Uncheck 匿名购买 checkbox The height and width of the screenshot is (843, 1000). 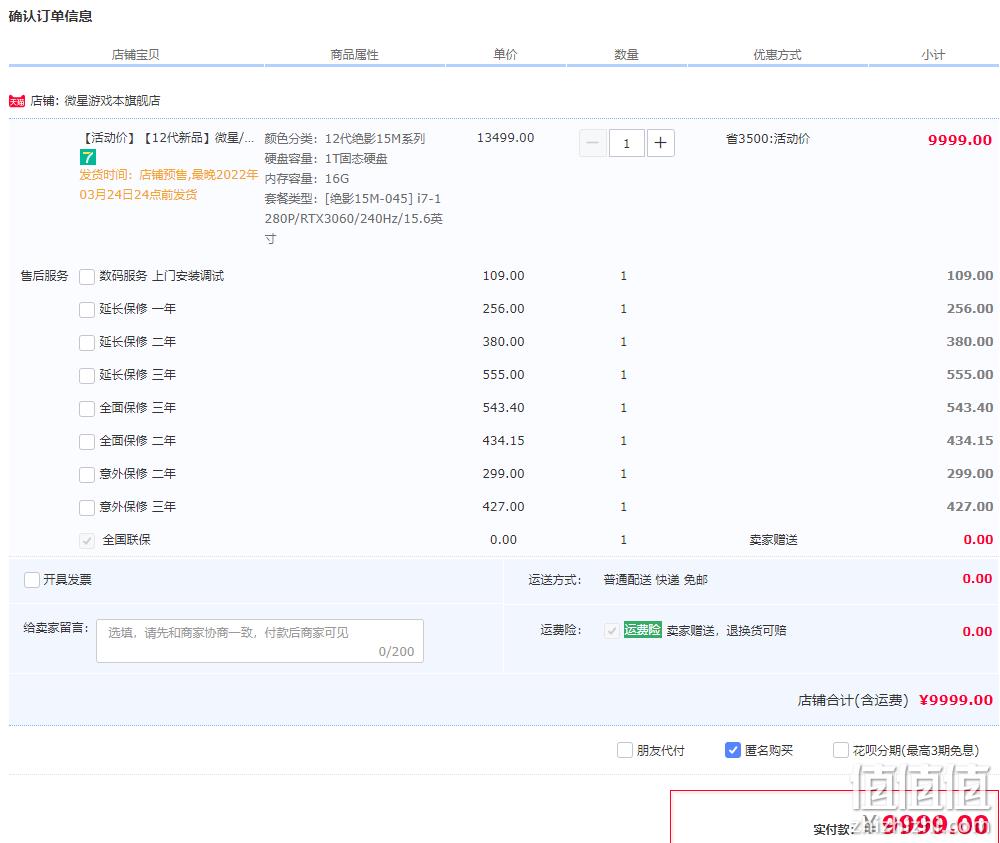[733, 750]
